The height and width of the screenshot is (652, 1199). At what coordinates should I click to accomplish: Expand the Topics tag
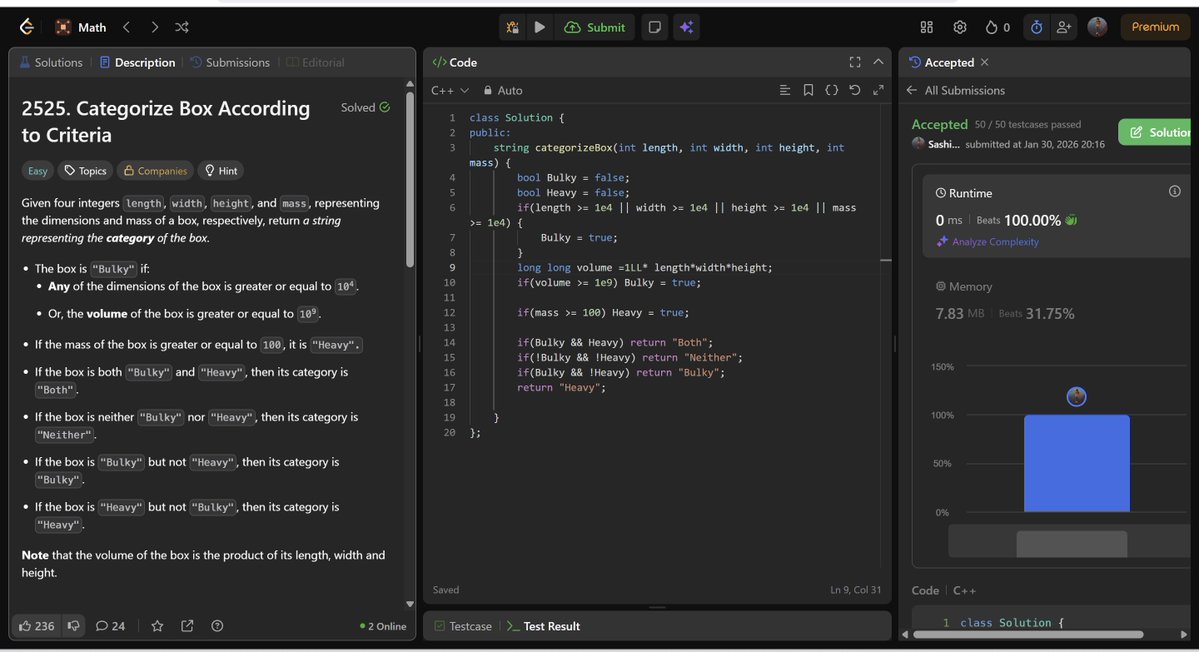click(86, 171)
